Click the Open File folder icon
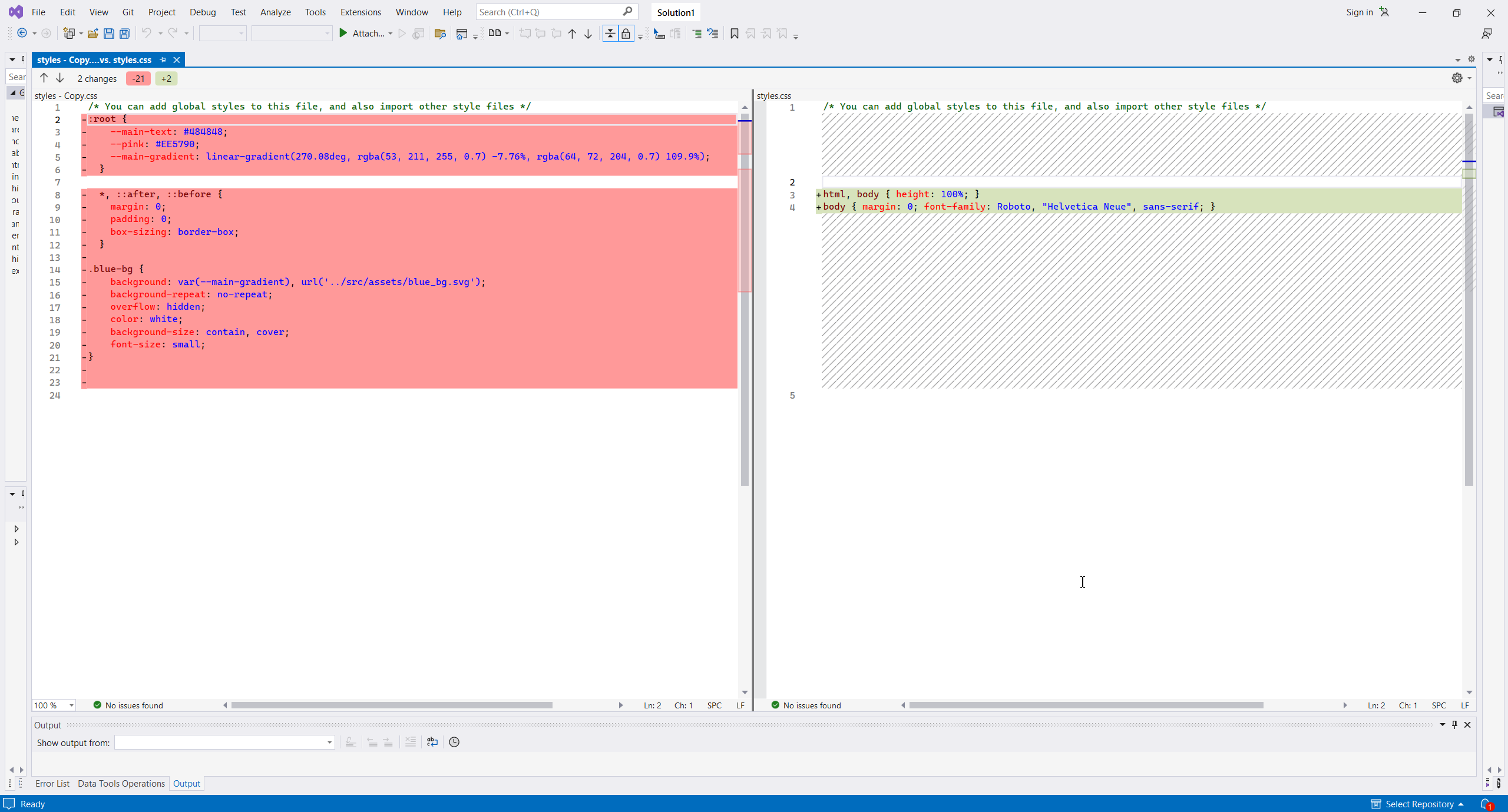Image resolution: width=1508 pixels, height=812 pixels. tap(92, 34)
